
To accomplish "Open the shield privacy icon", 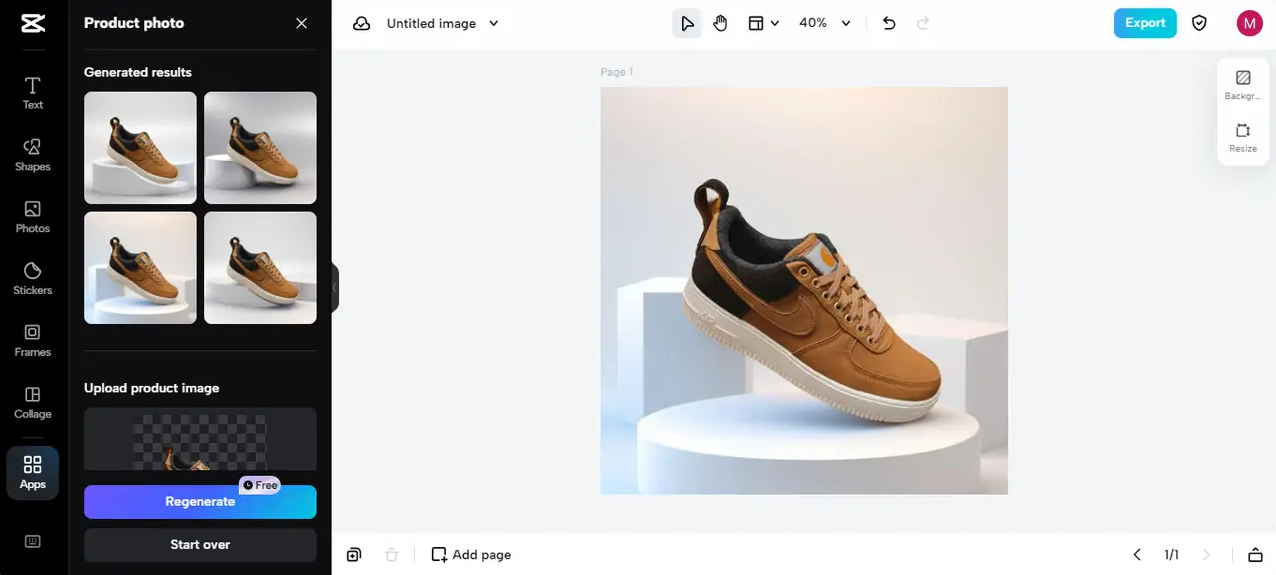I will 1199,23.
